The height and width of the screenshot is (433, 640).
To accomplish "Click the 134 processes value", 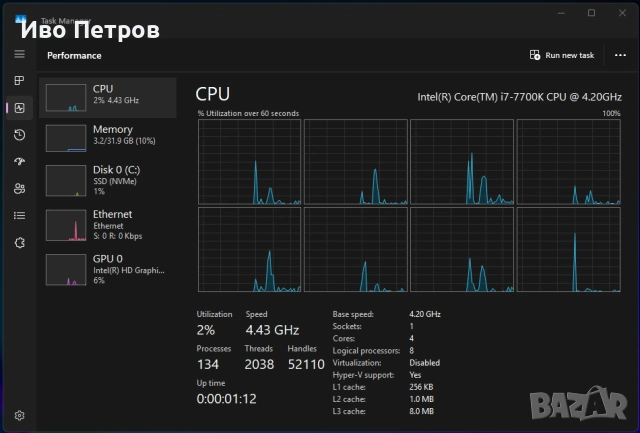I will [x=208, y=364].
